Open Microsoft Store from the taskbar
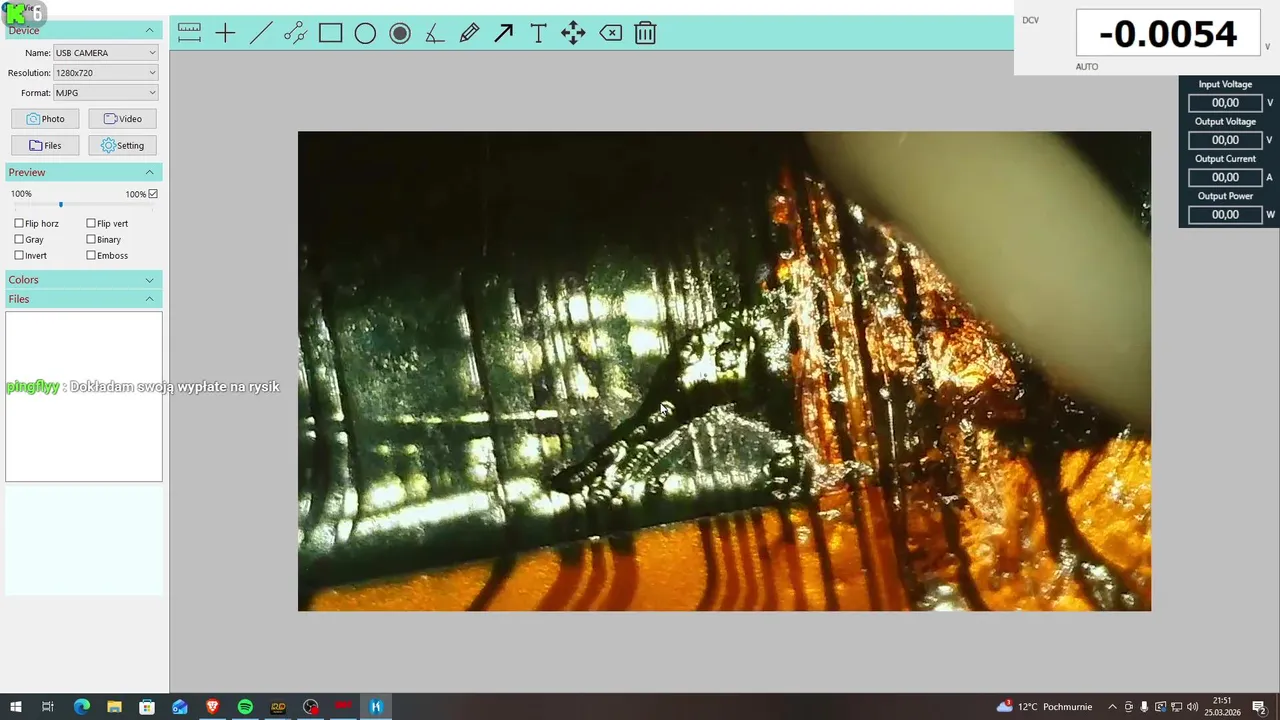This screenshot has height=720, width=1280. click(x=147, y=707)
